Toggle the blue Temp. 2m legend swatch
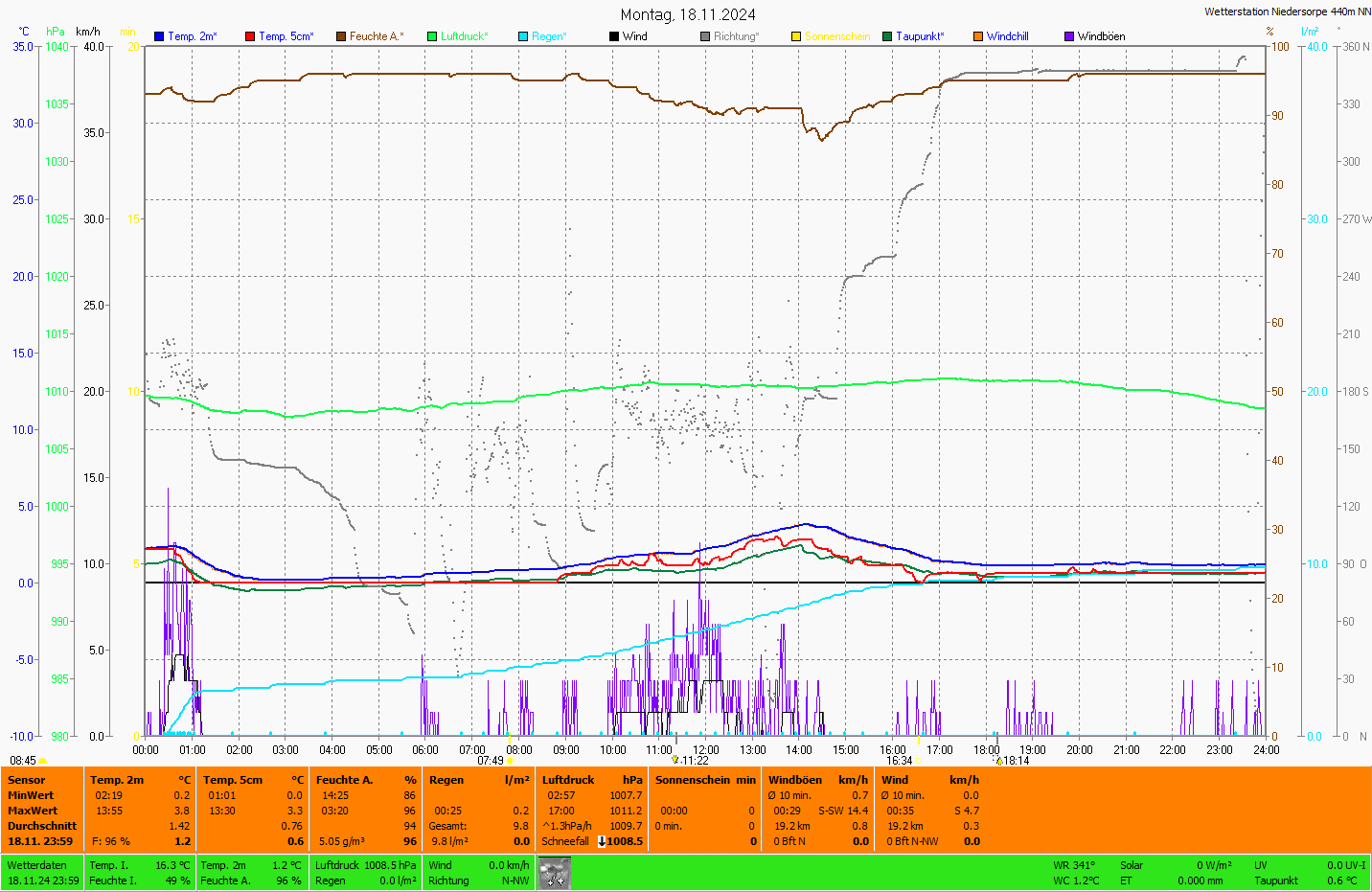1372x892 pixels. [159, 36]
